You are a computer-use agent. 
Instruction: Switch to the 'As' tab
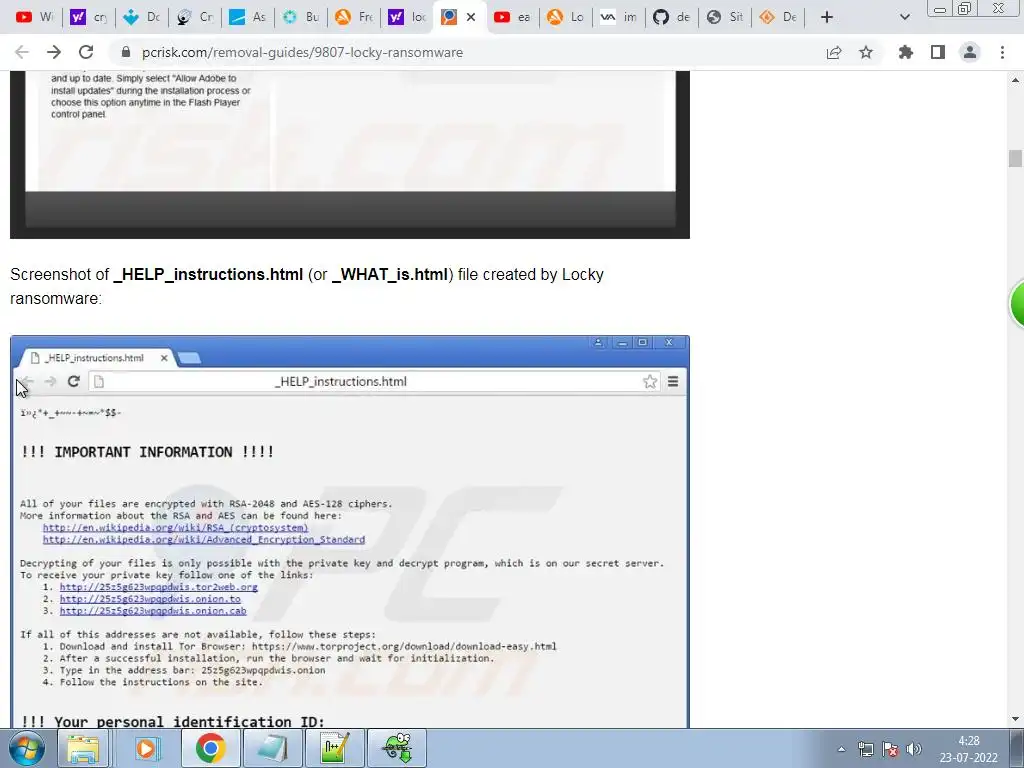point(248,17)
